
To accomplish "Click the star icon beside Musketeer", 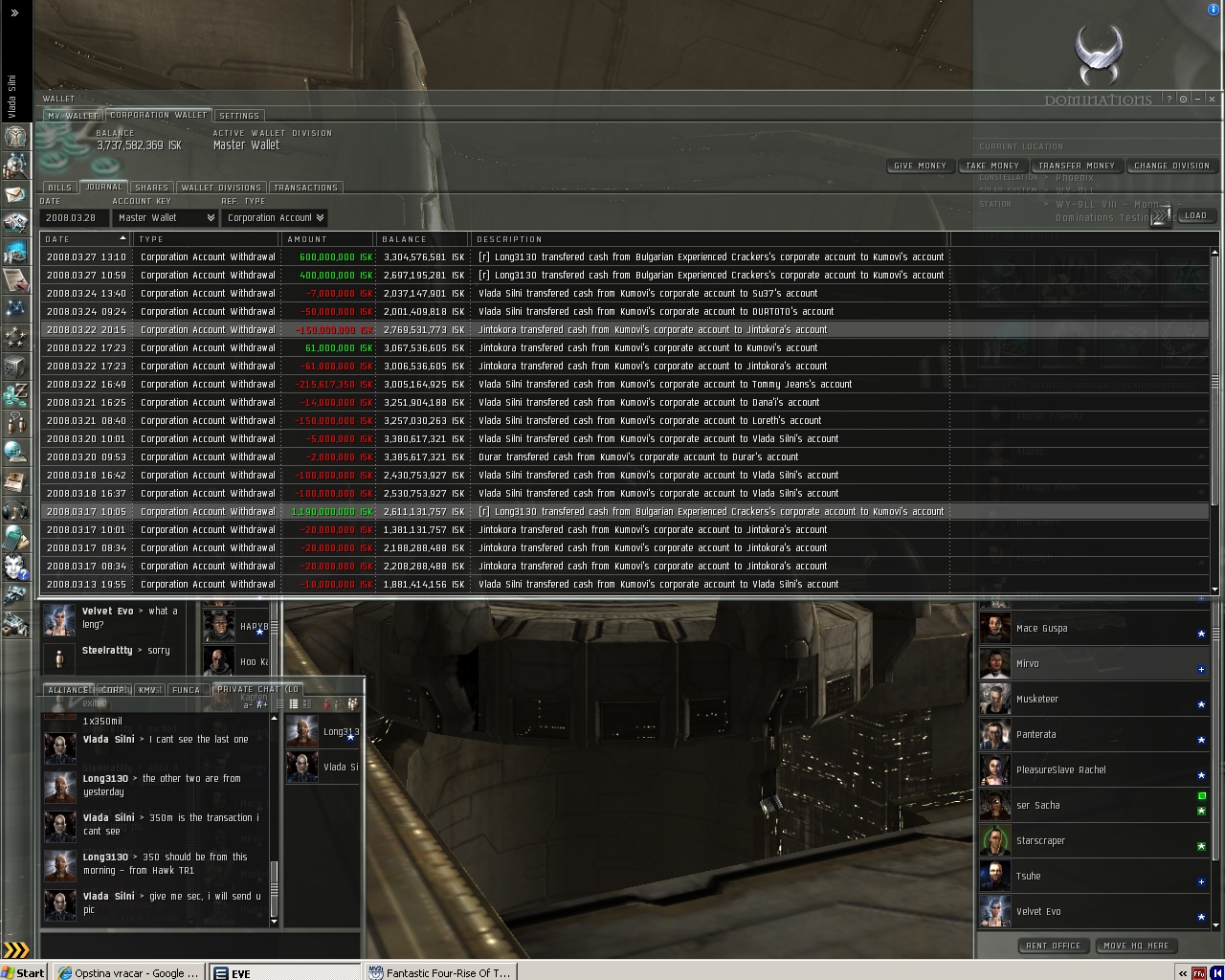I will 1201,704.
